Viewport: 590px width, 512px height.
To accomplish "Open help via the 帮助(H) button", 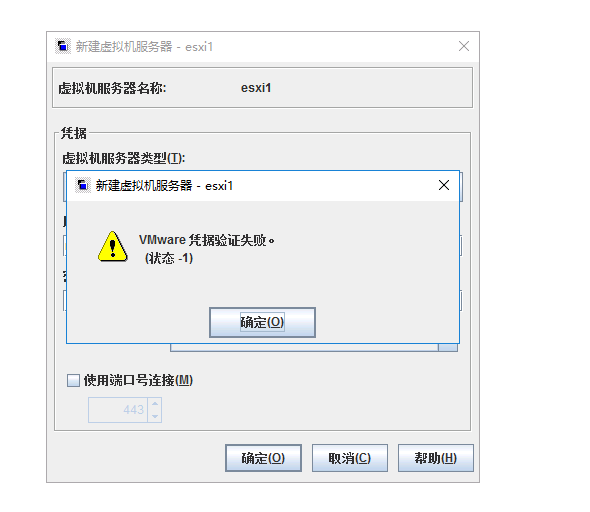I will click(x=436, y=458).
